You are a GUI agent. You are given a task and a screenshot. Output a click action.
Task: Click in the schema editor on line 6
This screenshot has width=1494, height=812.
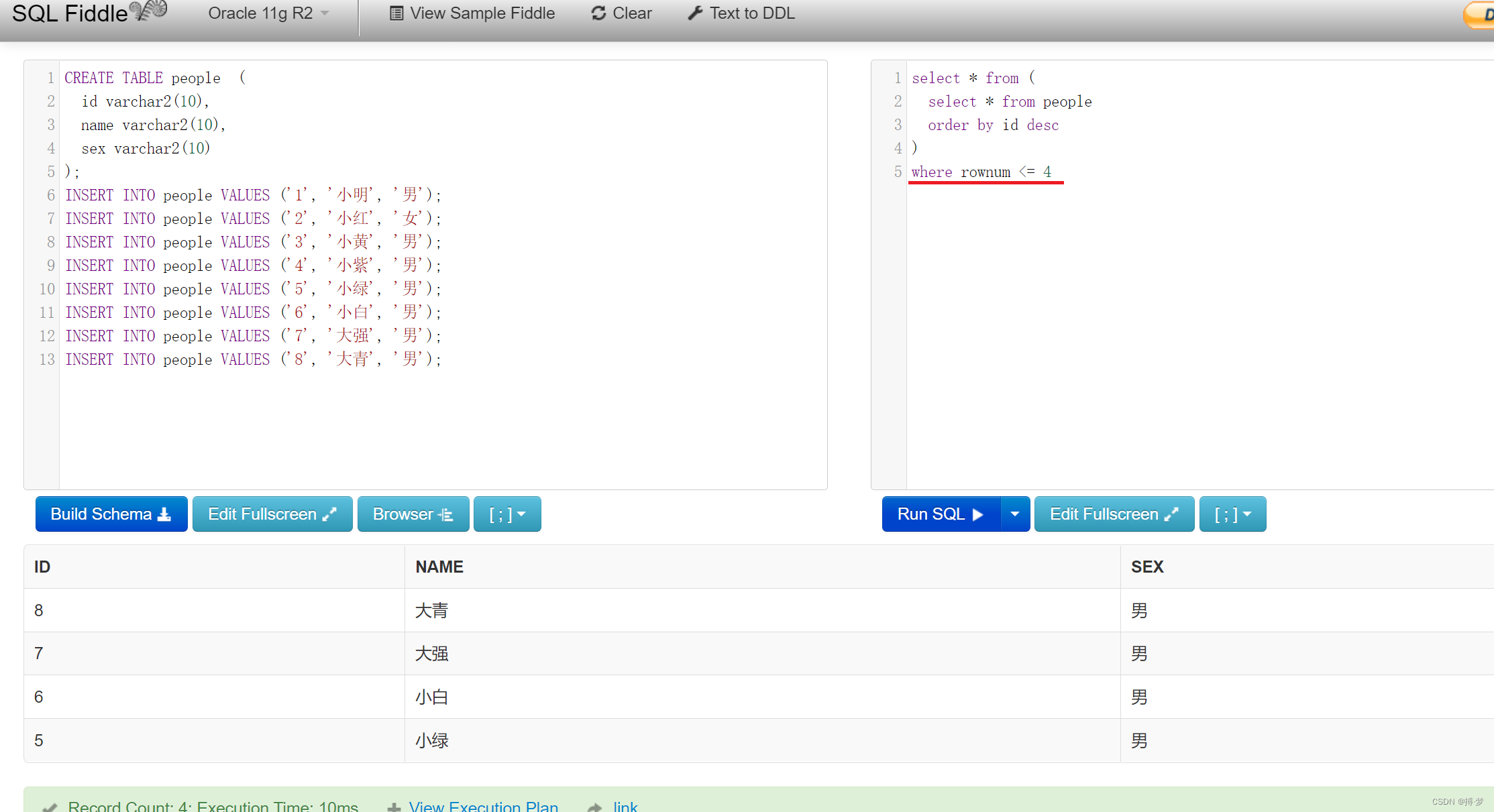pyautogui.click(x=252, y=195)
